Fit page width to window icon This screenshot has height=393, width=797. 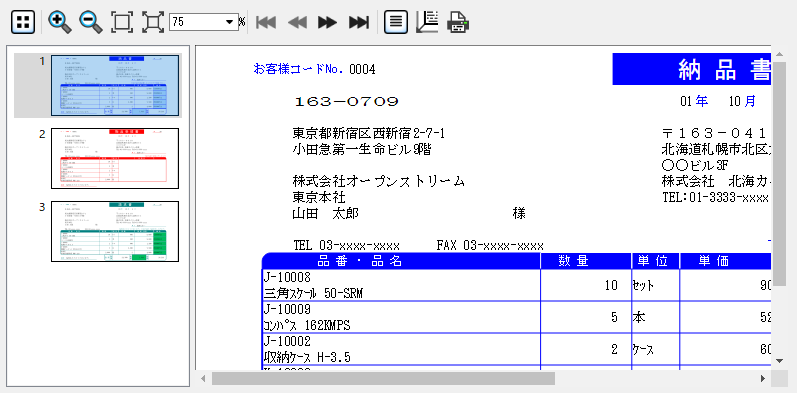pyautogui.click(x=152, y=22)
